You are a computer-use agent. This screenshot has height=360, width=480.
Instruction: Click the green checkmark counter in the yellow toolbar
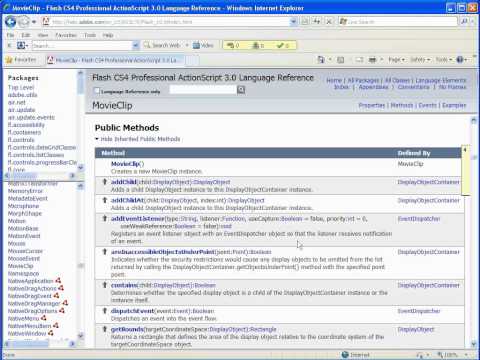point(283,45)
